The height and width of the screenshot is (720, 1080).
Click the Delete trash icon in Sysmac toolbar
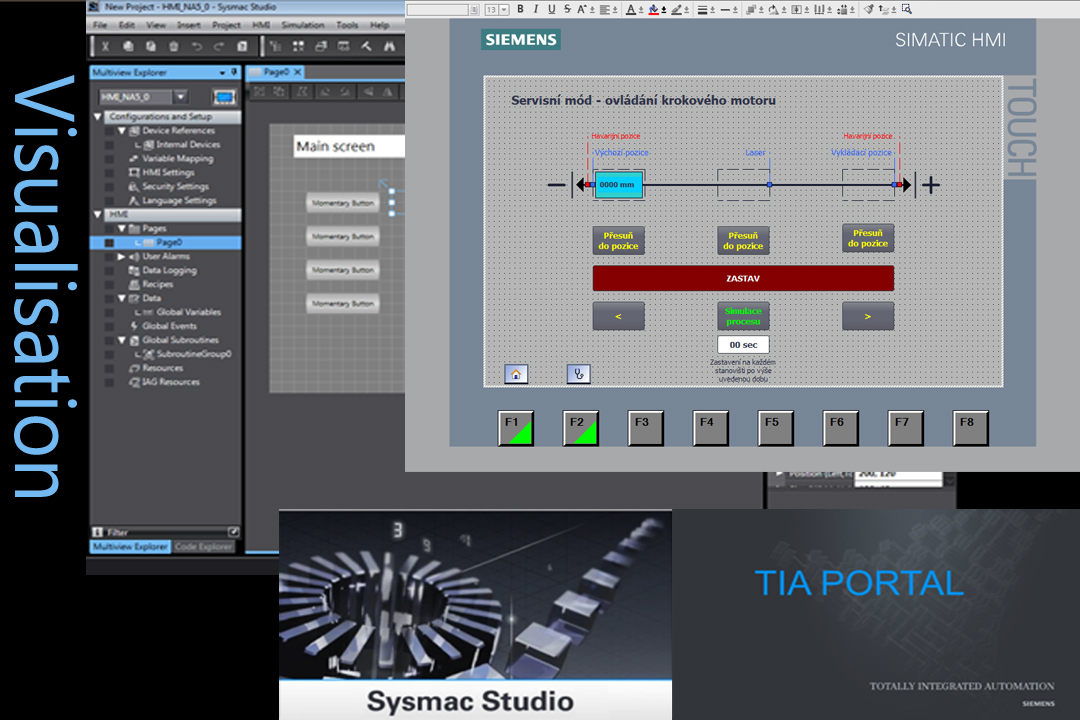[x=174, y=47]
